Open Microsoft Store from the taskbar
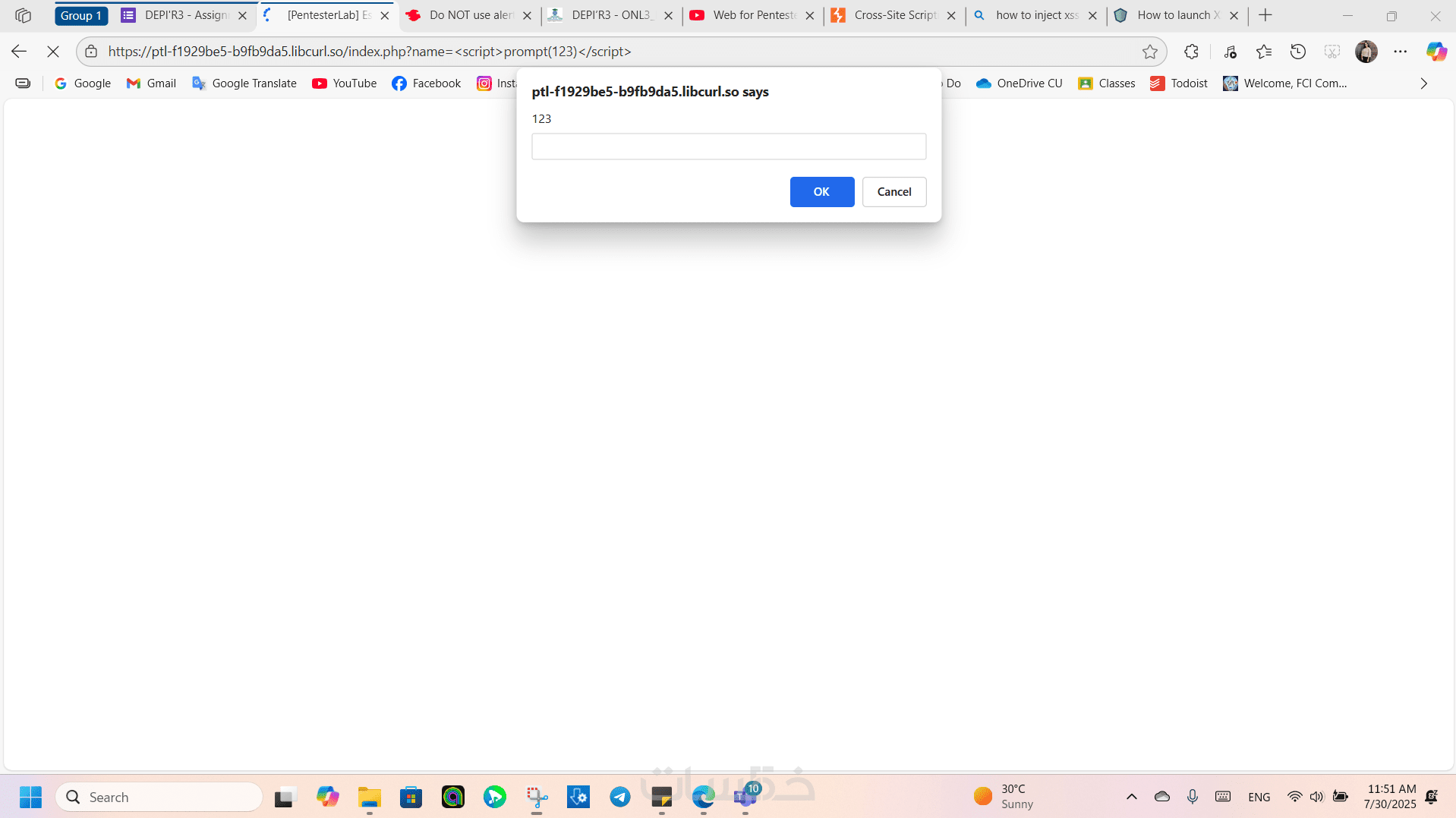Screen dimensions: 1456x818 coord(411,797)
